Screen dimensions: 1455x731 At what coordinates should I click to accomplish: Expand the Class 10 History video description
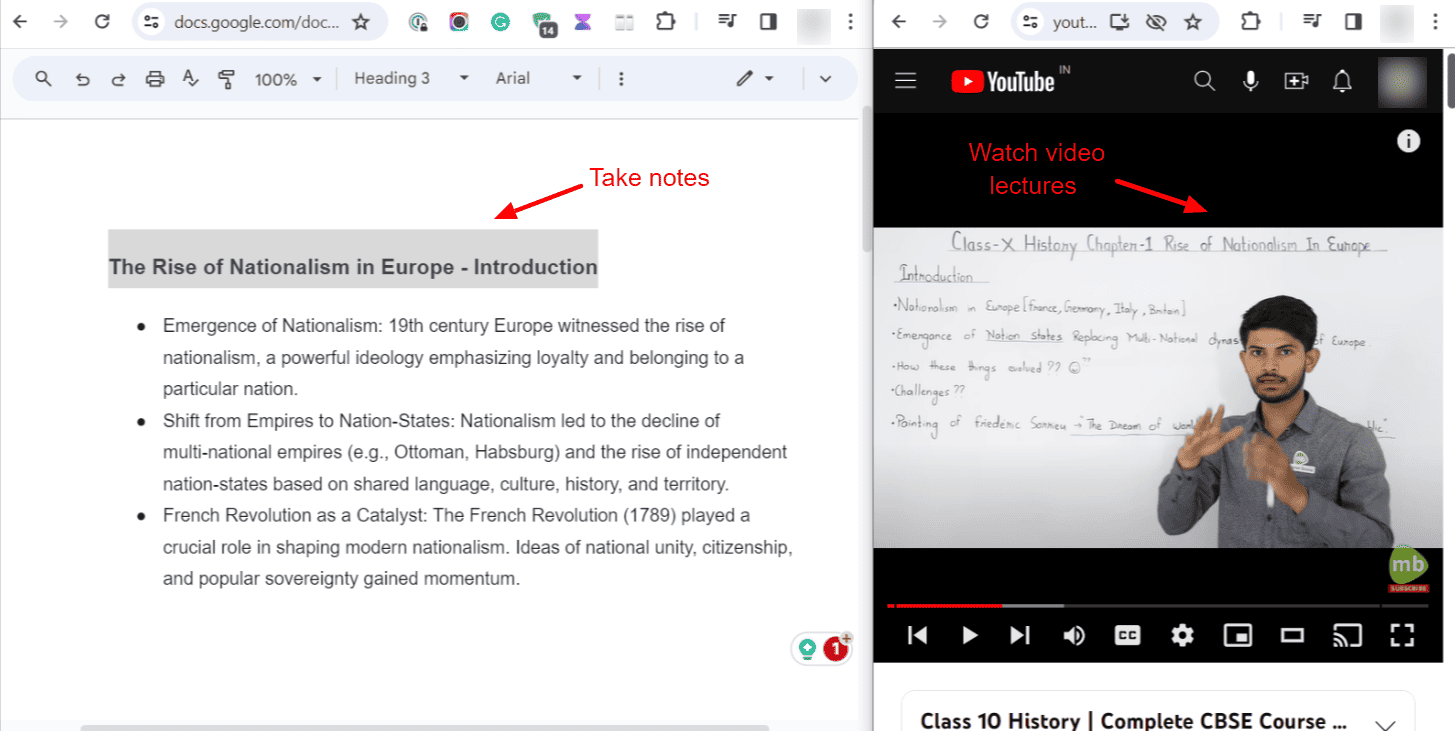[x=1386, y=723]
